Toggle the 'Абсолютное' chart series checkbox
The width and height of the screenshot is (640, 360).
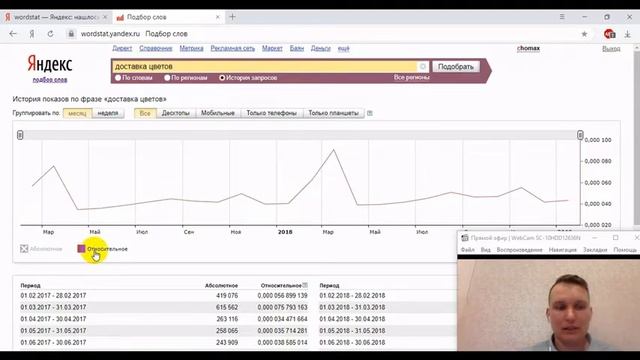(x=24, y=249)
